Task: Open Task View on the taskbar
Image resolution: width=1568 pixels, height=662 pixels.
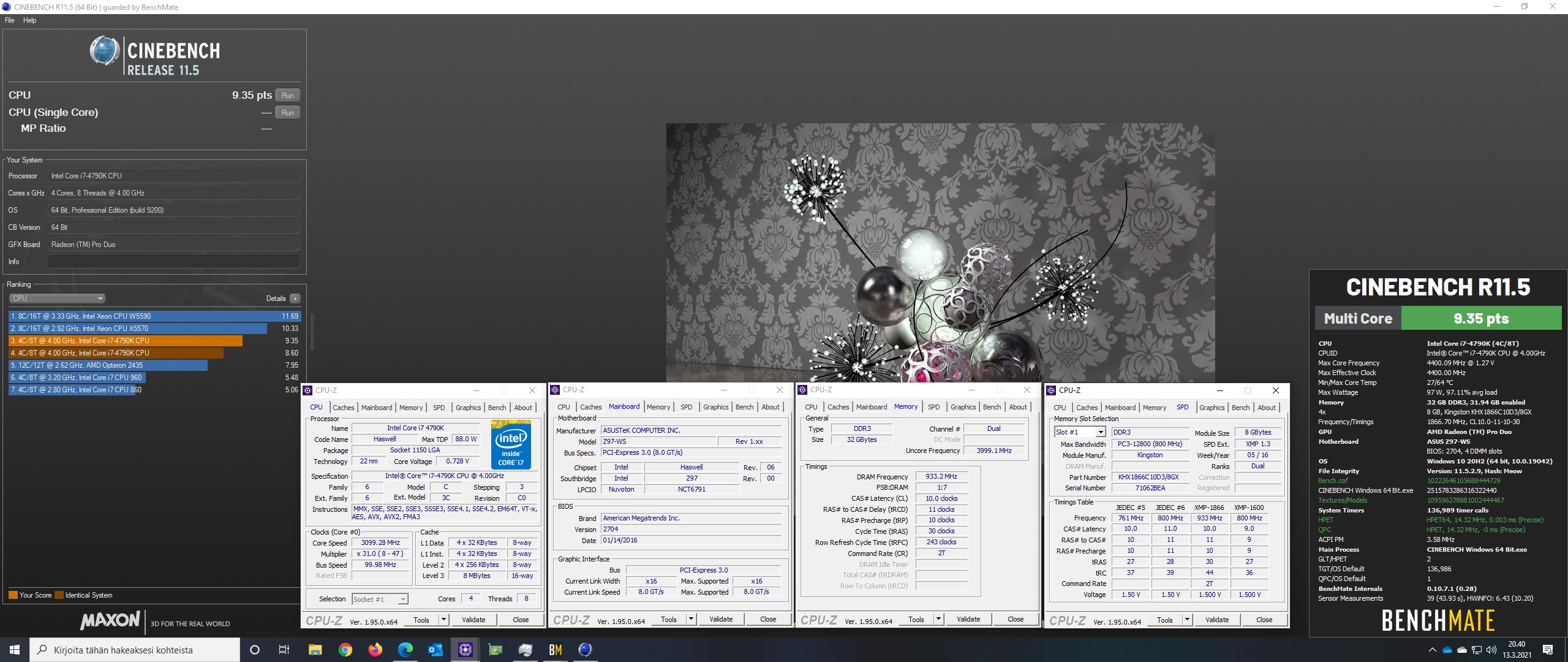Action: coord(284,650)
